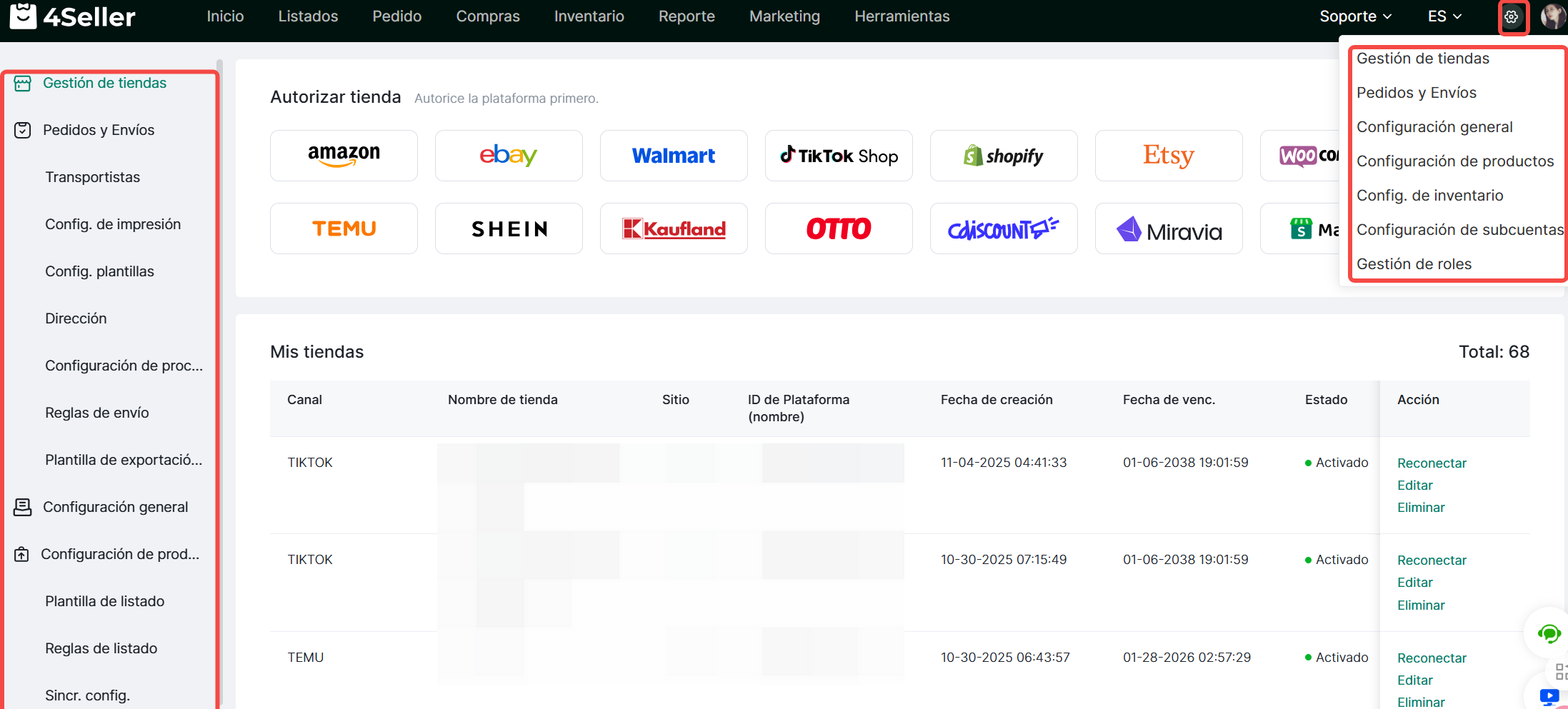Click Eliminar for the second TIKTOK store
The height and width of the screenshot is (709, 1568).
coord(1421,605)
